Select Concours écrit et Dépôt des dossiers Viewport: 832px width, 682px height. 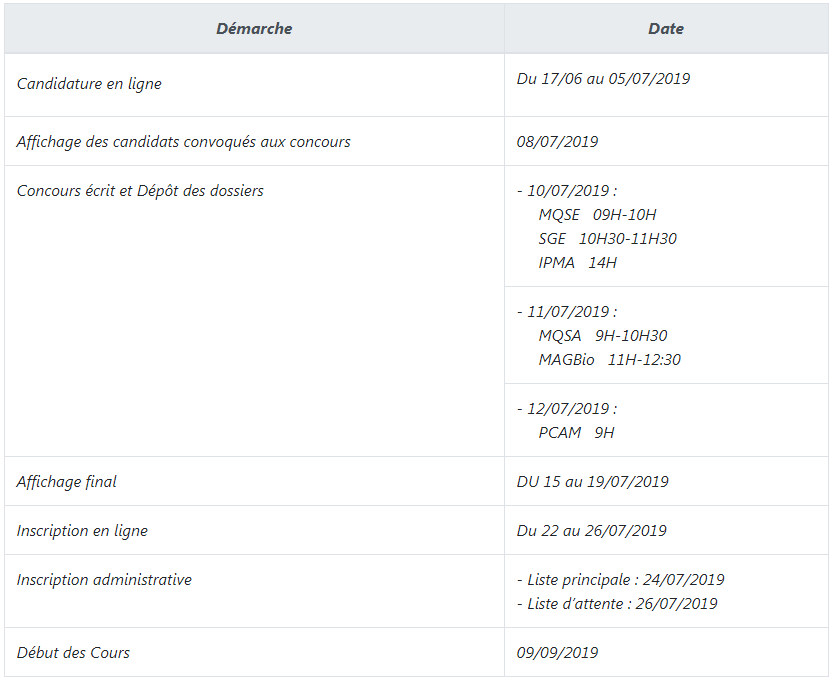click(x=140, y=191)
